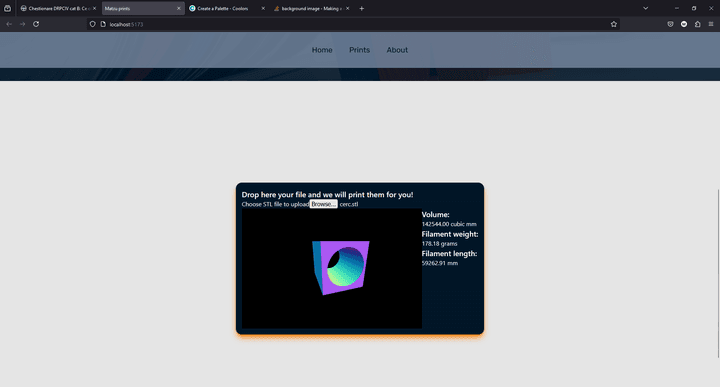Go back with the back arrow
720x387 pixels.
[9, 24]
